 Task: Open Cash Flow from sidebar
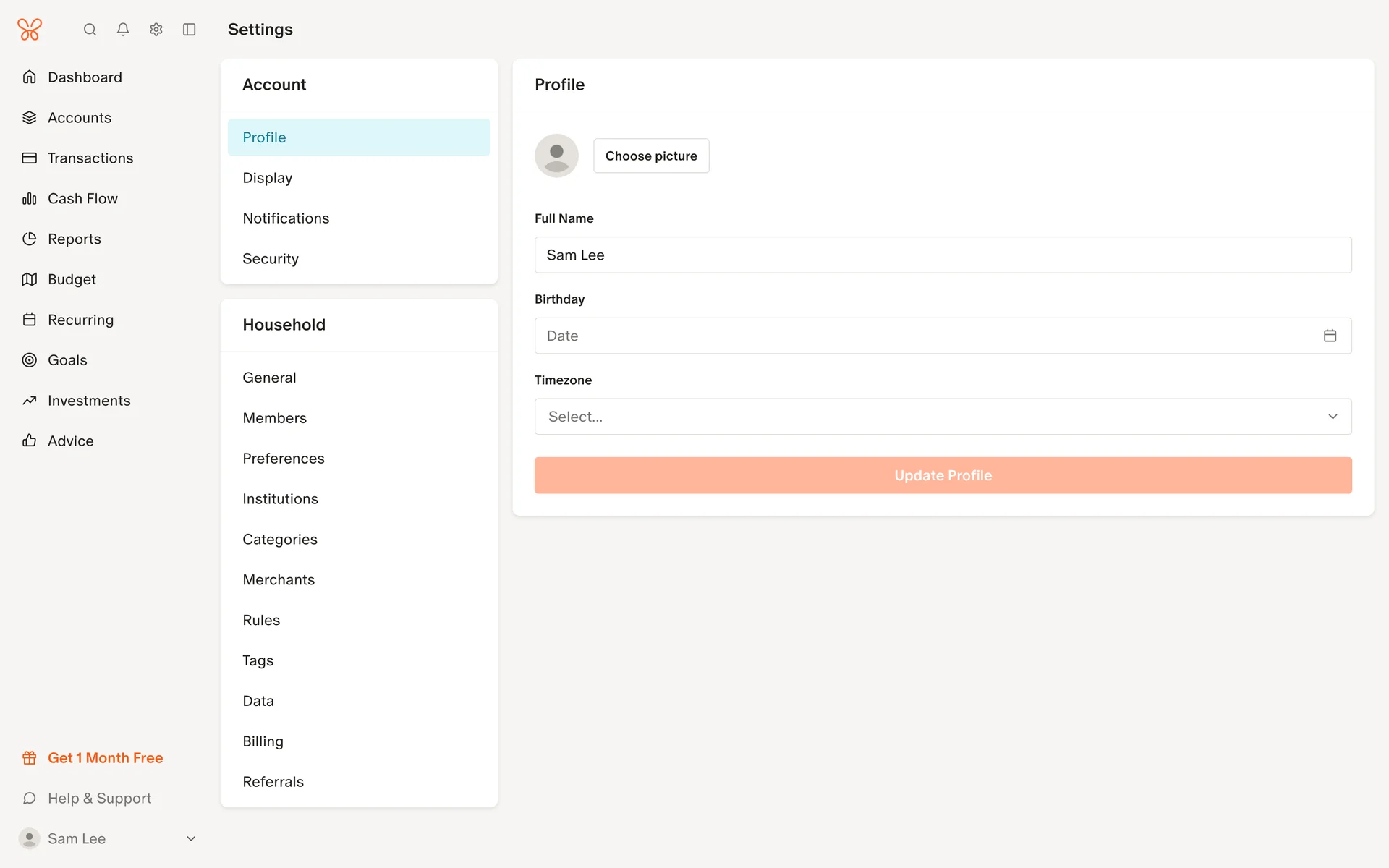(x=82, y=198)
